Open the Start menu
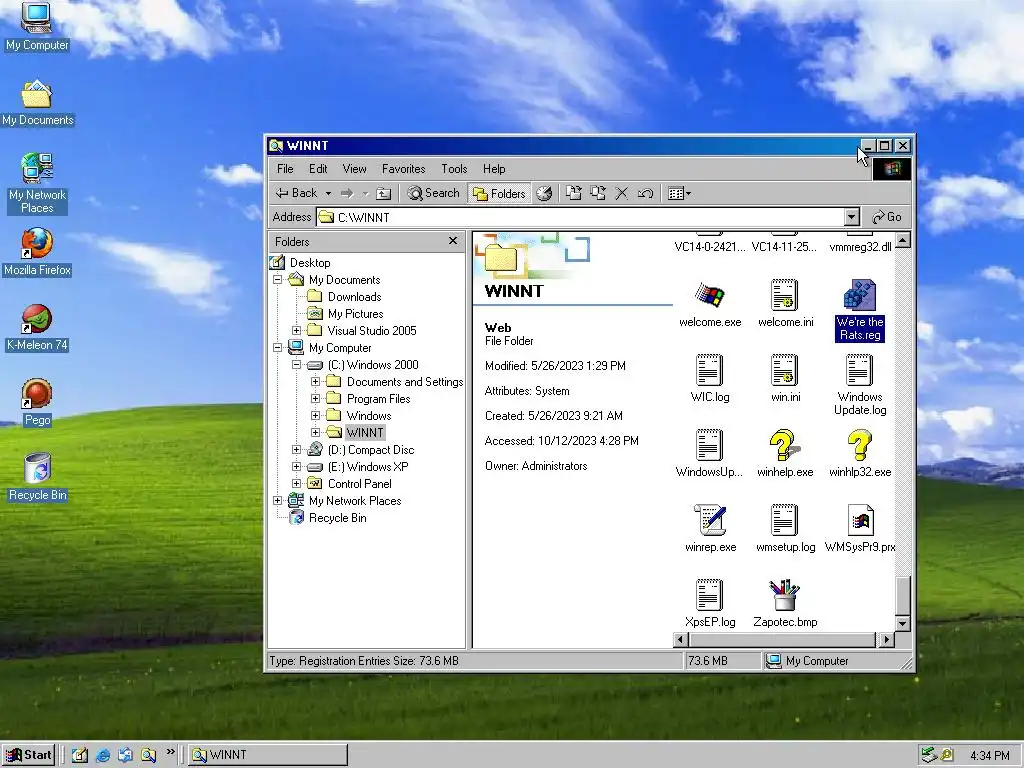 pos(27,755)
